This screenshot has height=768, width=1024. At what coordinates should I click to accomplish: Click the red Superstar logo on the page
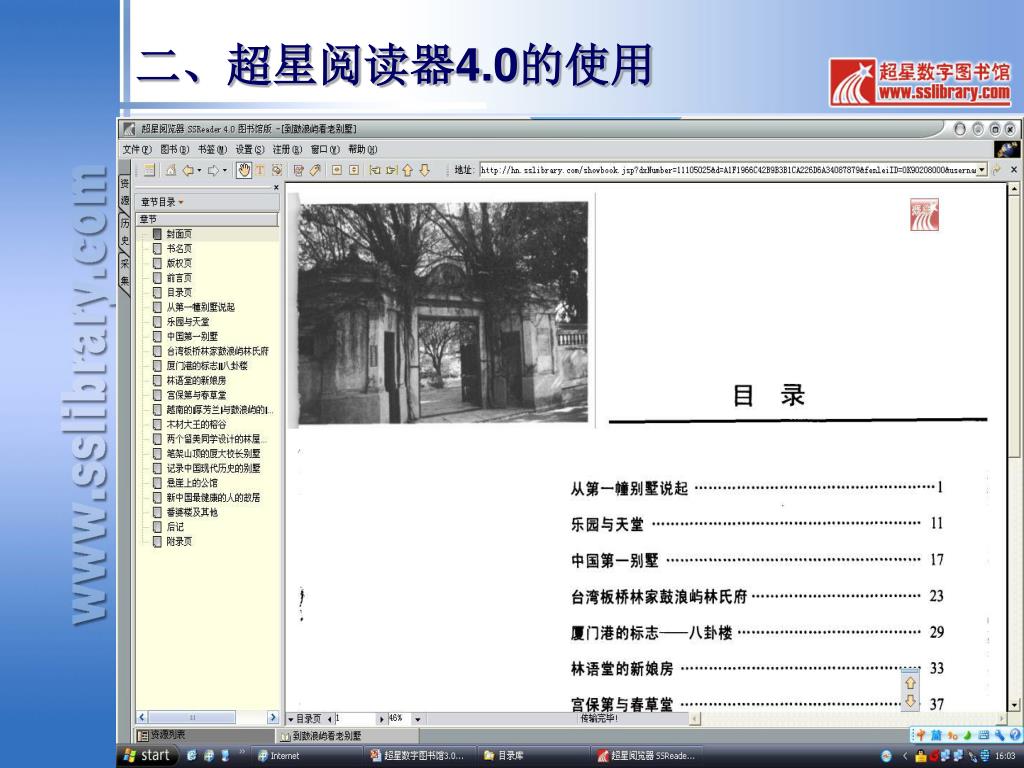tap(924, 214)
